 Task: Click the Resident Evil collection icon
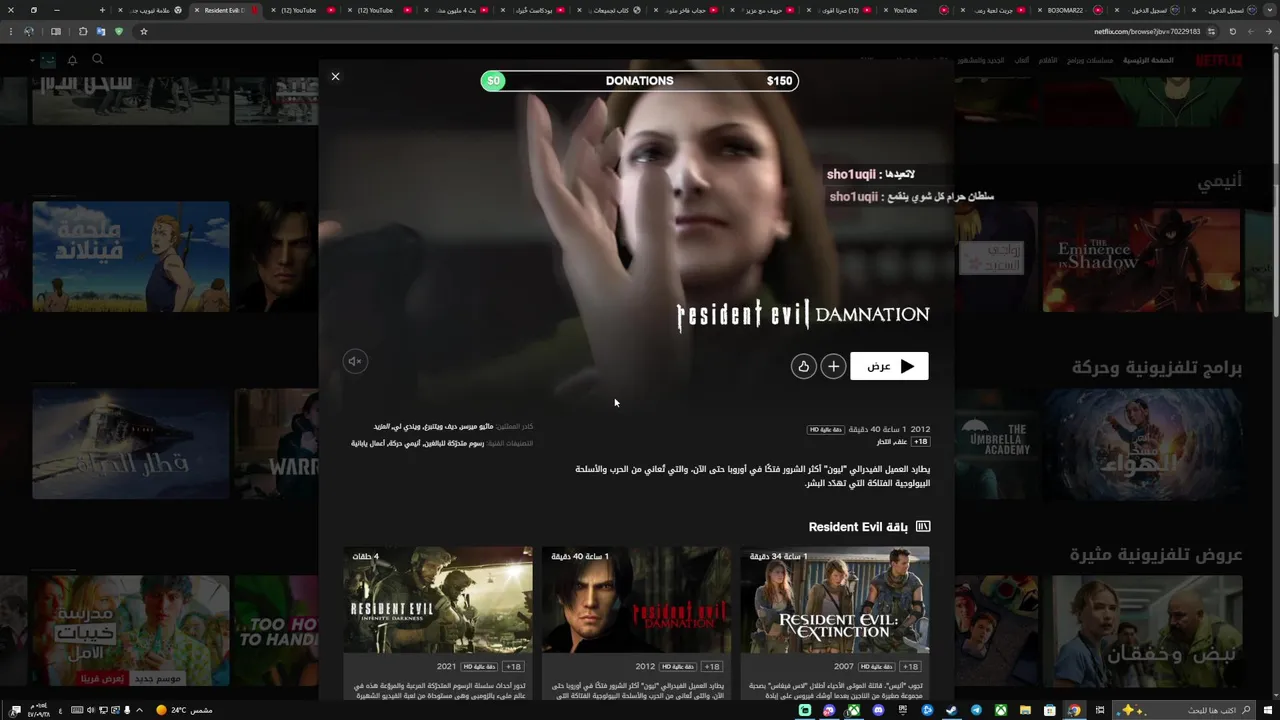click(x=923, y=527)
